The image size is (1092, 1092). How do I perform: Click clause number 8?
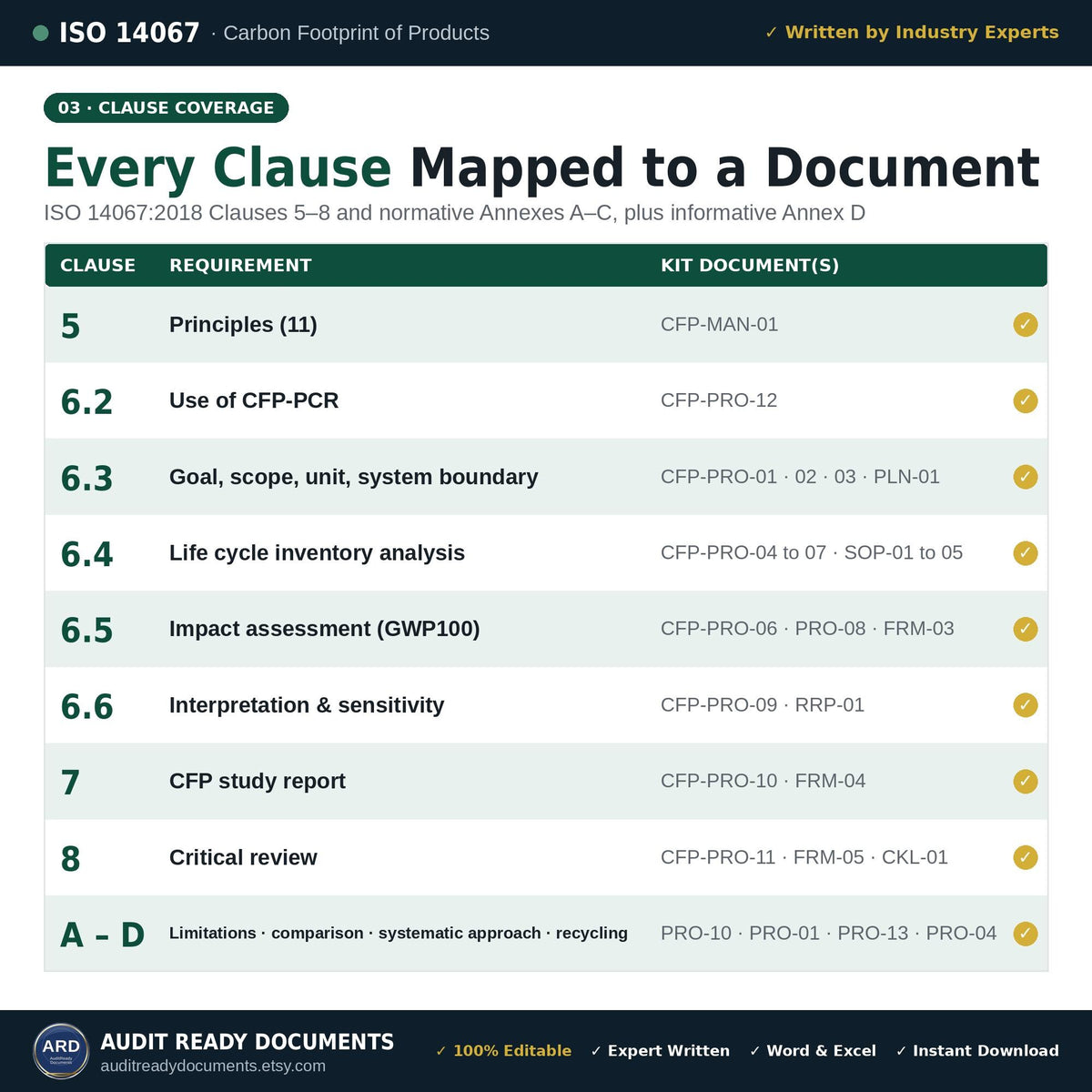point(70,858)
